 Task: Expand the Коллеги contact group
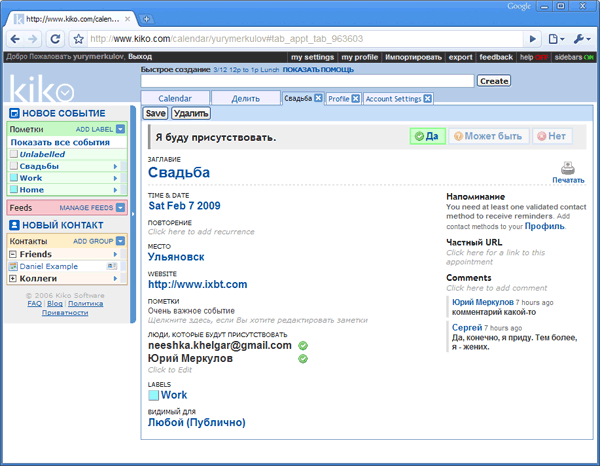(x=13, y=279)
